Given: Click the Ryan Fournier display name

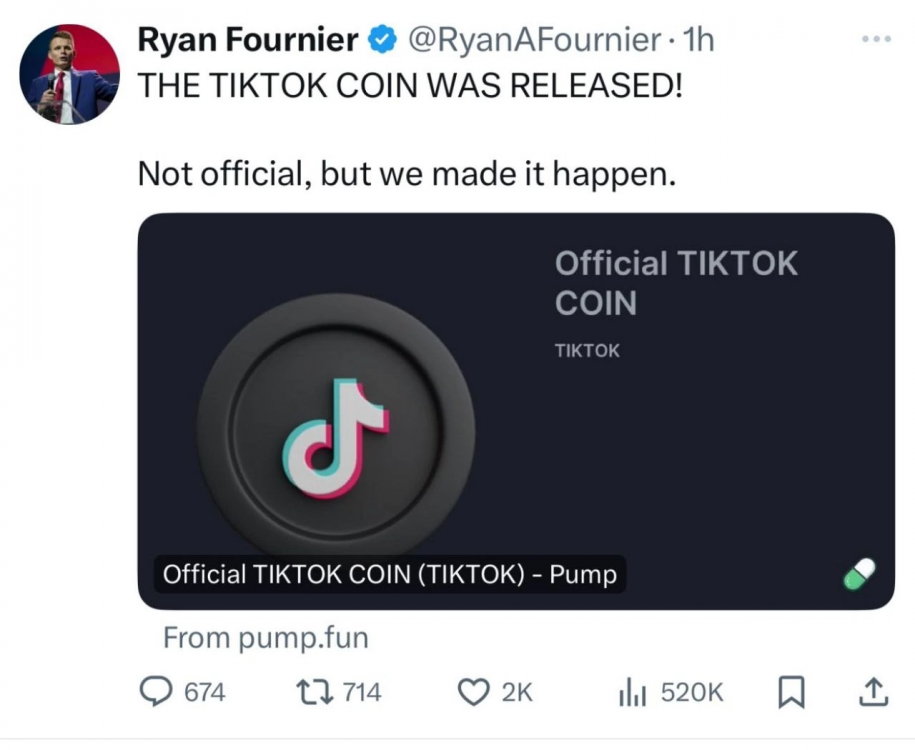Looking at the screenshot, I should pos(247,41).
